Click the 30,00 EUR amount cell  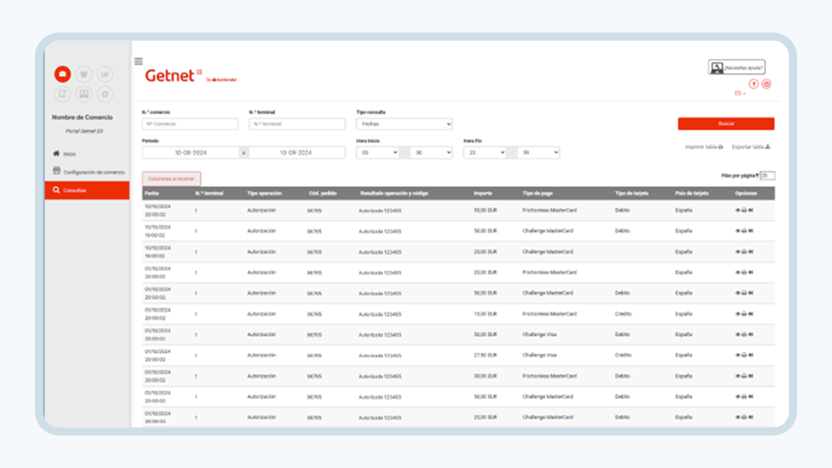[486, 376]
